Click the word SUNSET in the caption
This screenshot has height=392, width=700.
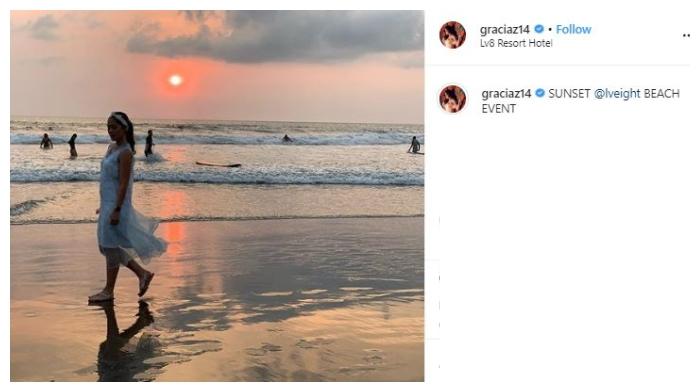569,94
